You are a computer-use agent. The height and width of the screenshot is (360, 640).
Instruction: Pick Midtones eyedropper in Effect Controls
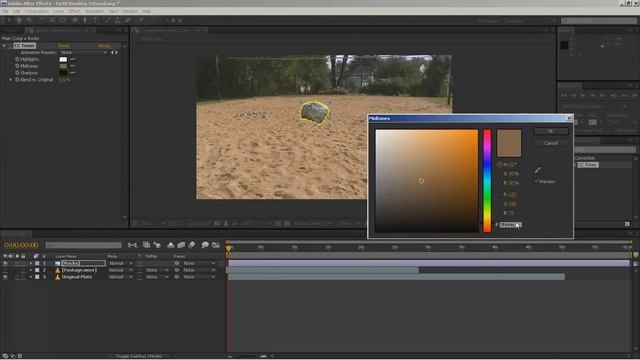73,66
